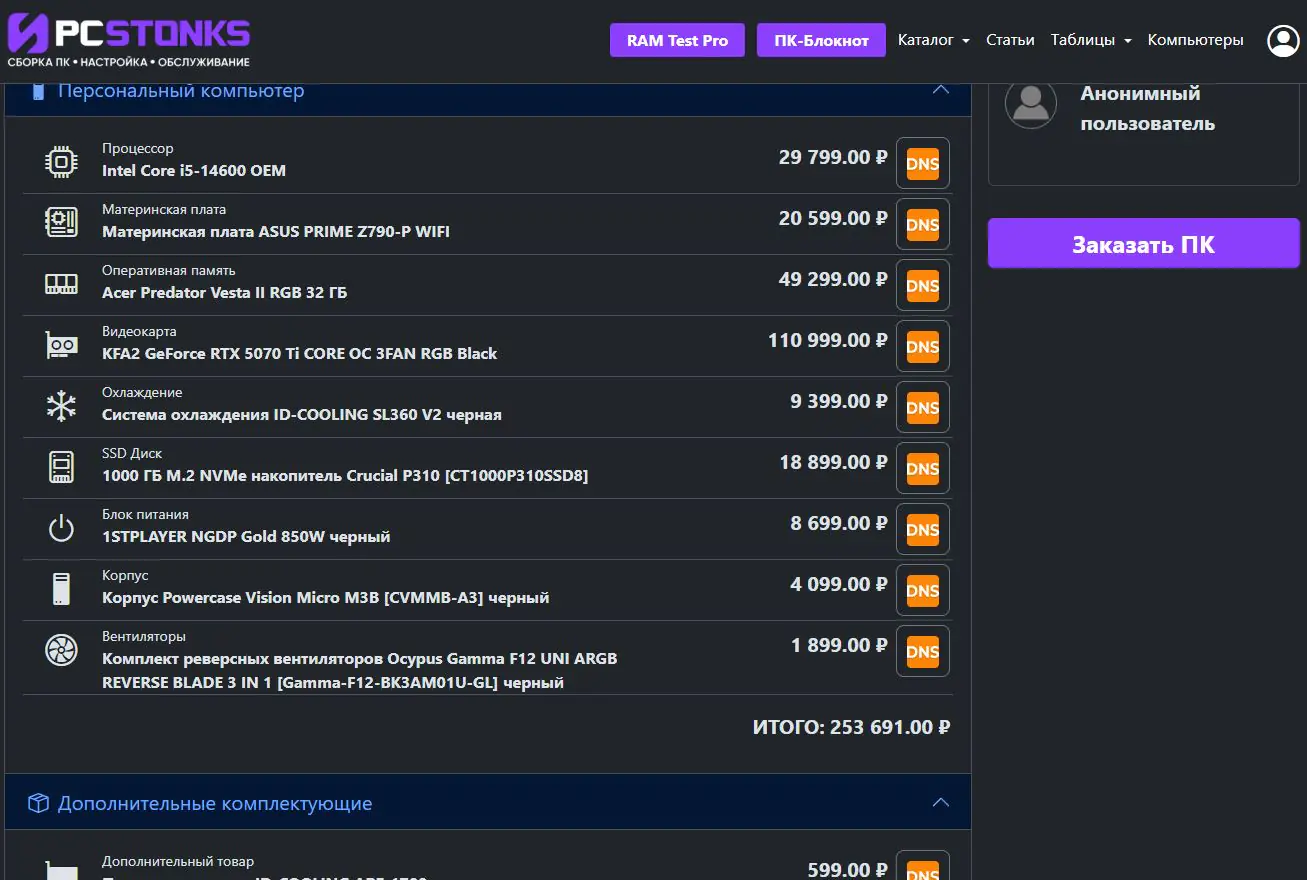Click the anonymous user avatar
This screenshot has width=1307, height=880.
click(1031, 103)
